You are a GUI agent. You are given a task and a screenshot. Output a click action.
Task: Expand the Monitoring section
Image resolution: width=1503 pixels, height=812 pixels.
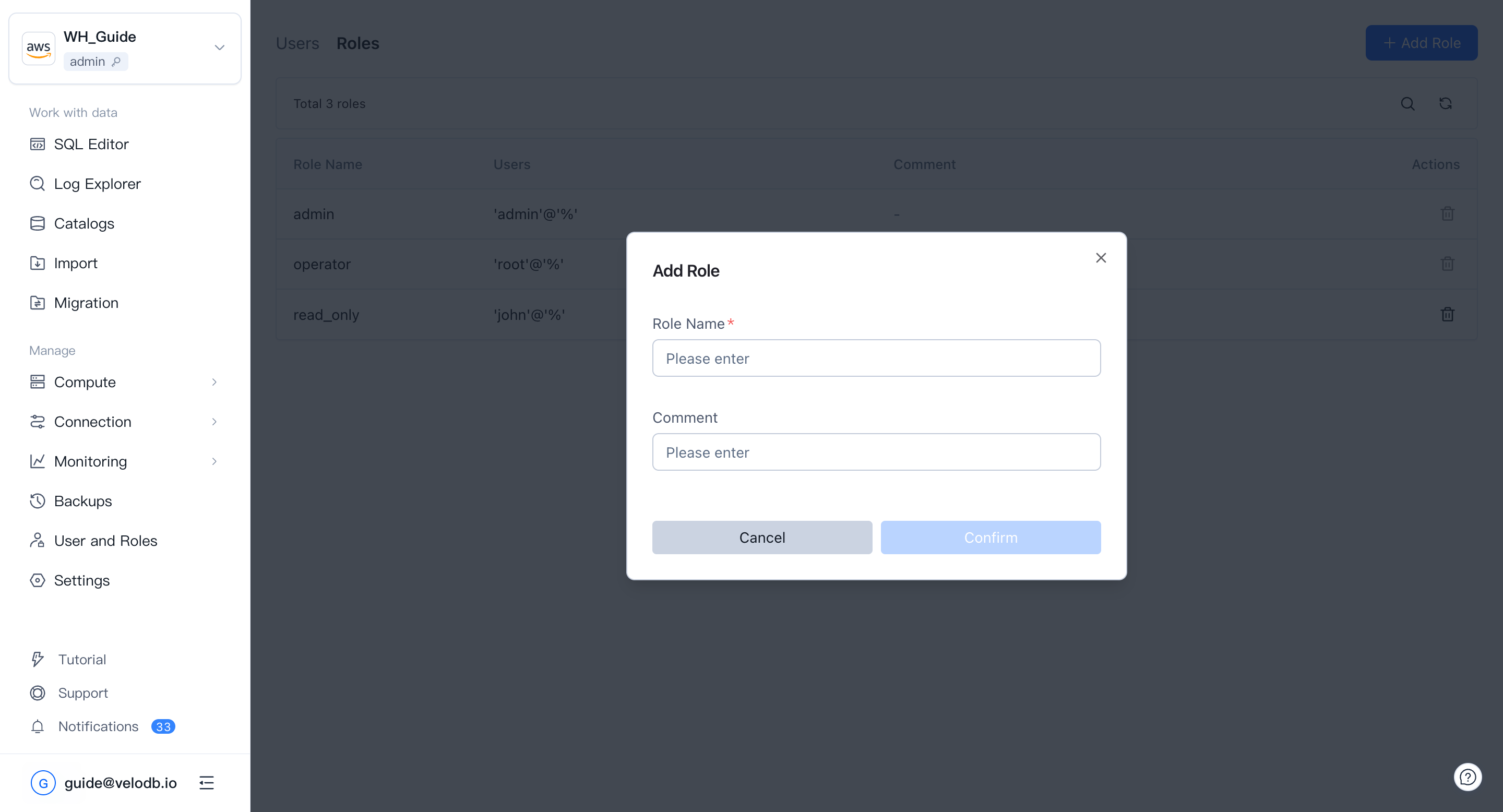click(x=214, y=461)
